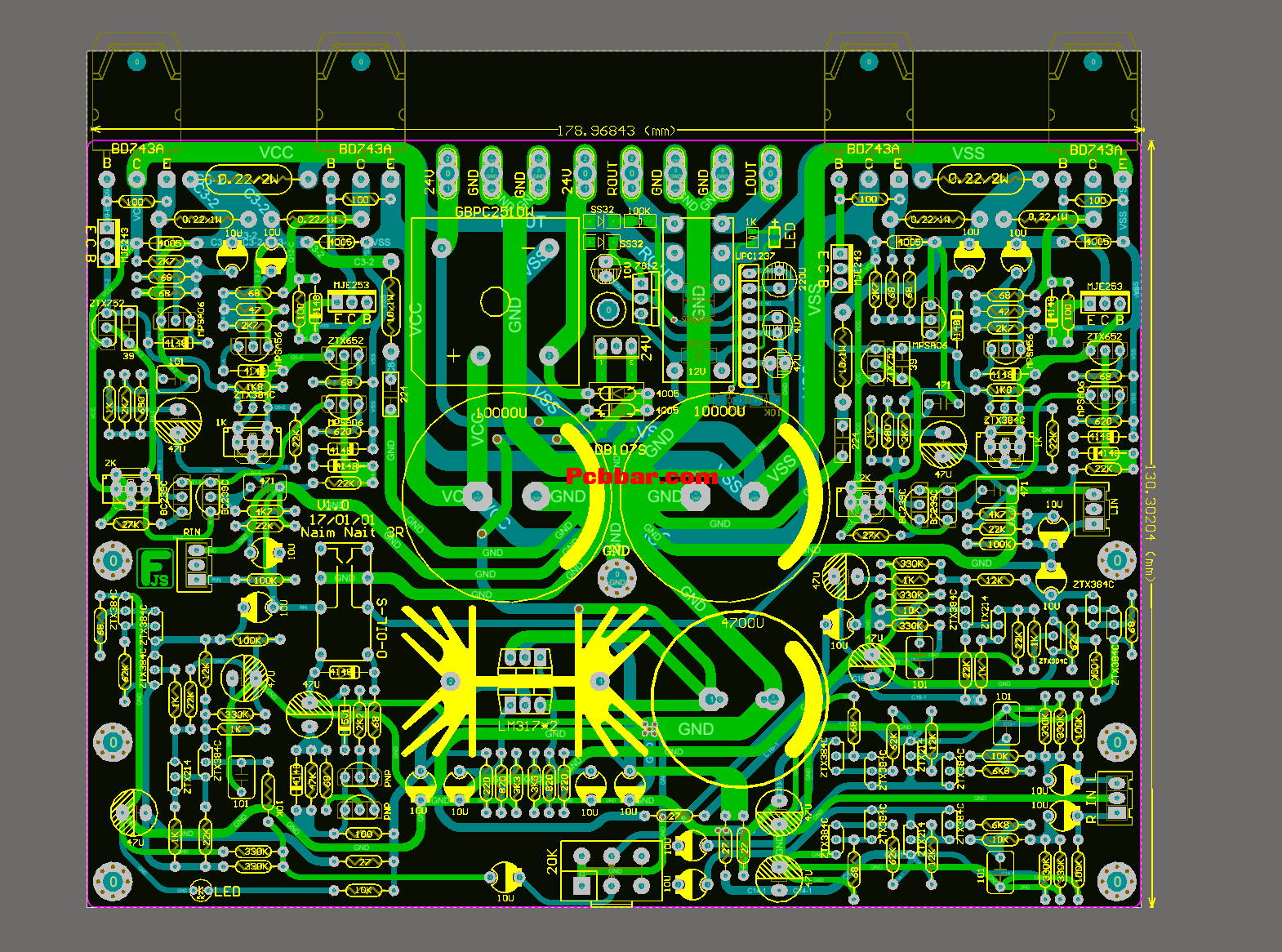The image size is (1282, 952).
Task: Pick the DB107S designator text
Action: (620, 450)
